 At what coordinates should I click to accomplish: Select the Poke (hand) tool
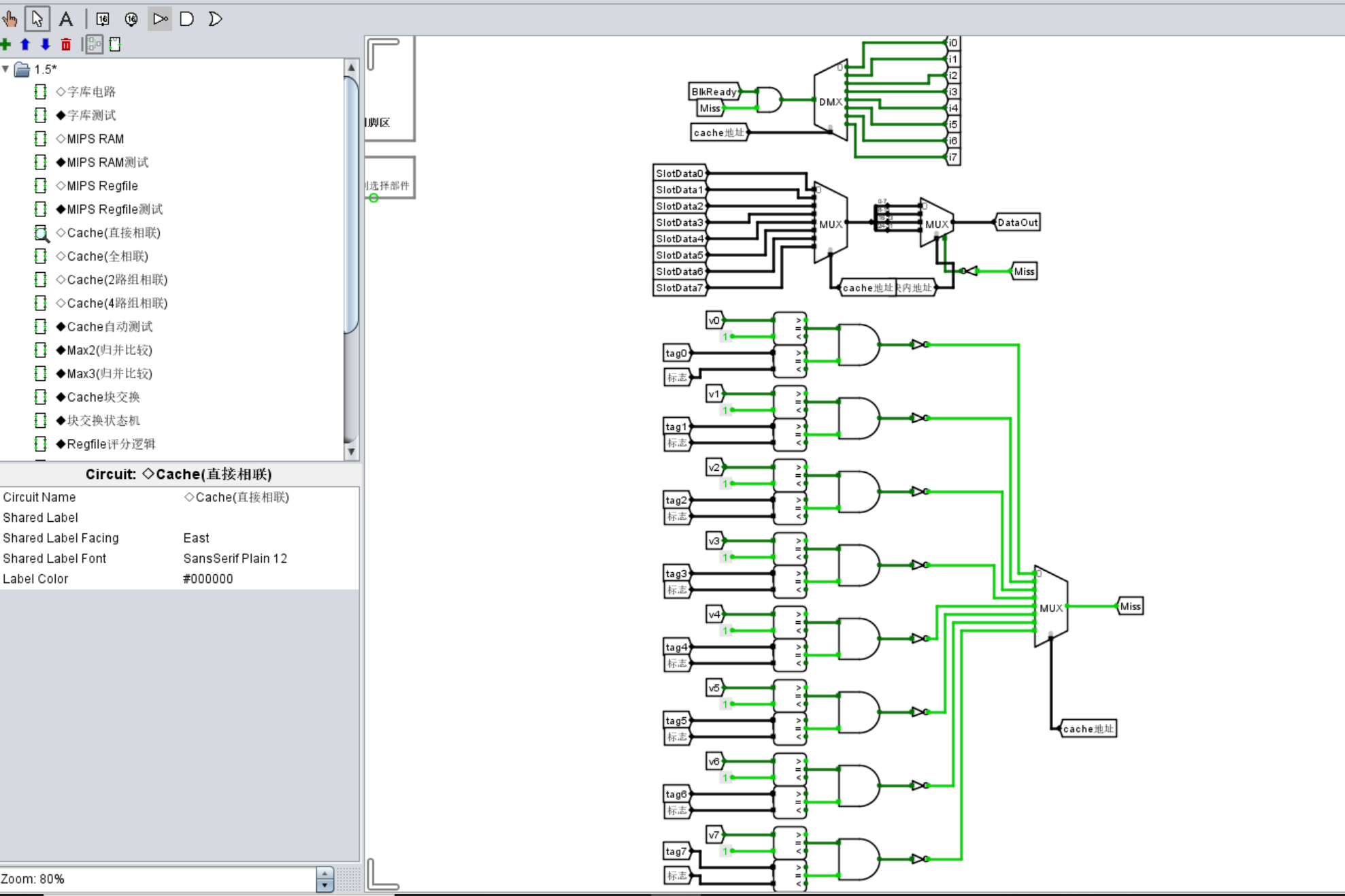(10, 18)
